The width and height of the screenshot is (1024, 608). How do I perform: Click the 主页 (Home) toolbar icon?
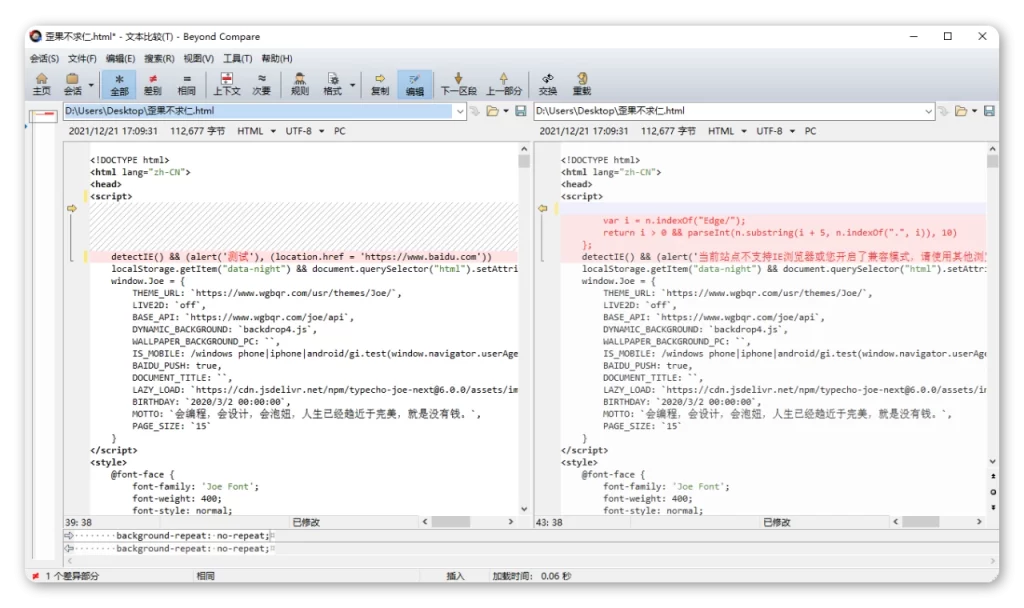[41, 84]
